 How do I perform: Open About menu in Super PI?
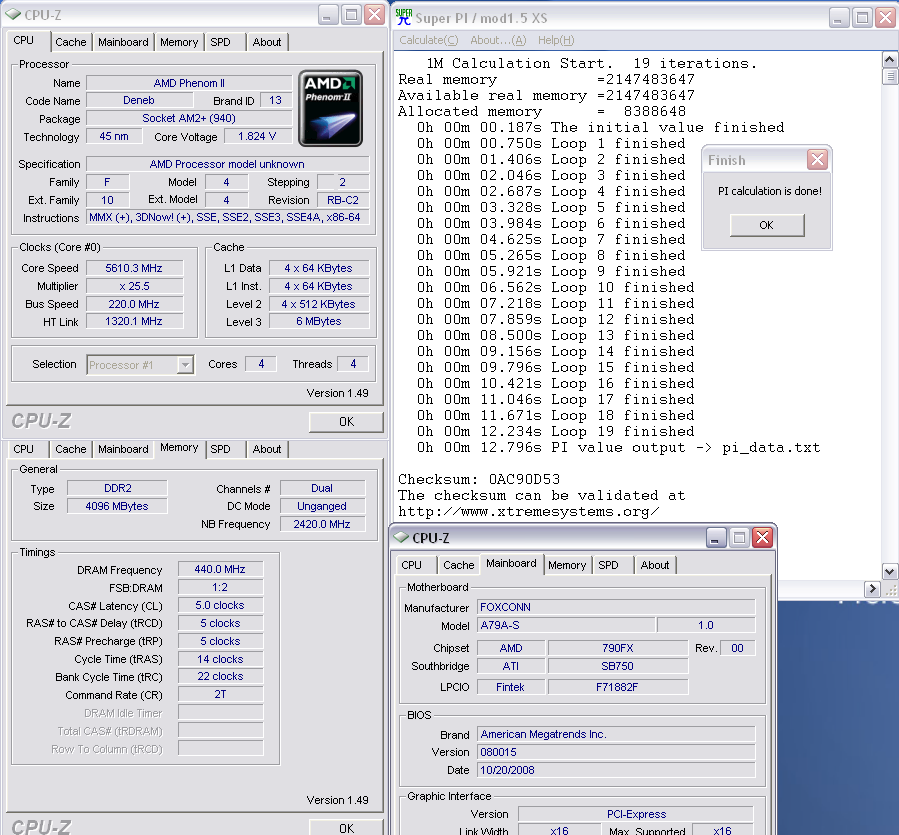pos(498,40)
